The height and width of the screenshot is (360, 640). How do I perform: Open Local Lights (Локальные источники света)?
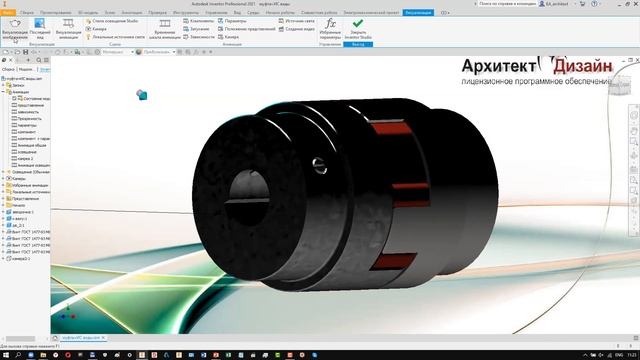[x=115, y=37]
